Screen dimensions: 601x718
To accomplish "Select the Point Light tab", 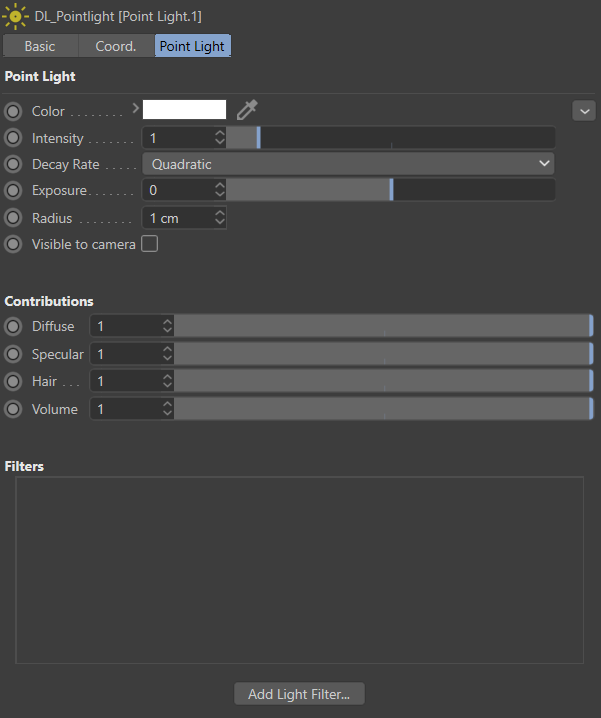I will click(192, 46).
